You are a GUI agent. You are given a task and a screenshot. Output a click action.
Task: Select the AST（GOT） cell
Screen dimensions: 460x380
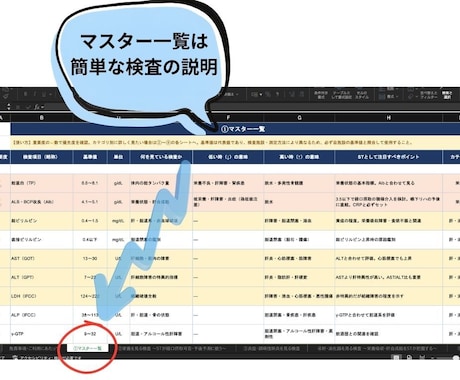point(42,258)
